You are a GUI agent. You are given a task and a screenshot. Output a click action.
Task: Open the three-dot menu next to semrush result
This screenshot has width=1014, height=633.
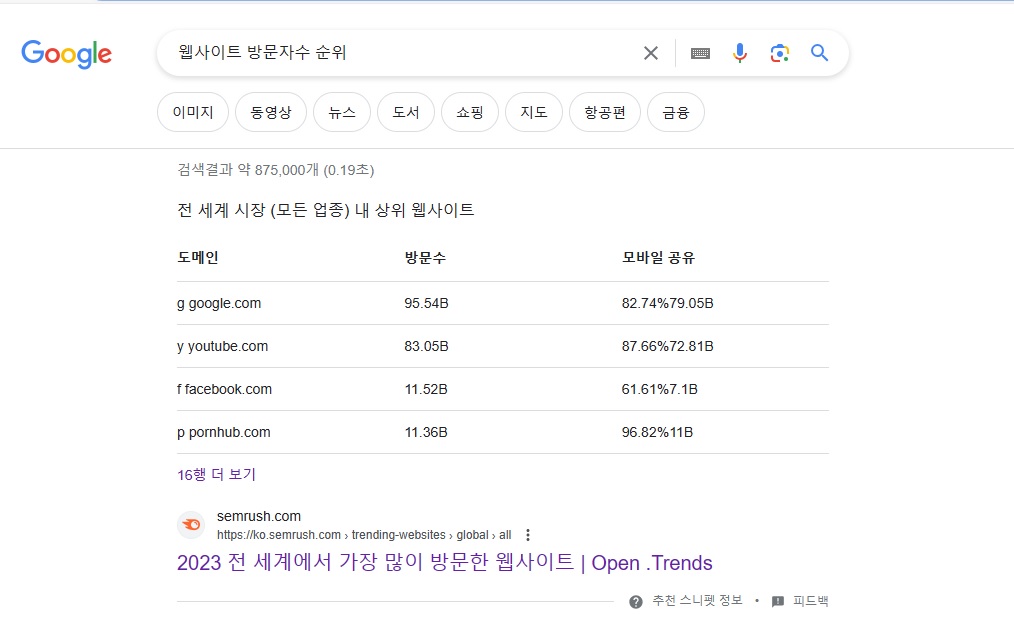click(x=527, y=534)
